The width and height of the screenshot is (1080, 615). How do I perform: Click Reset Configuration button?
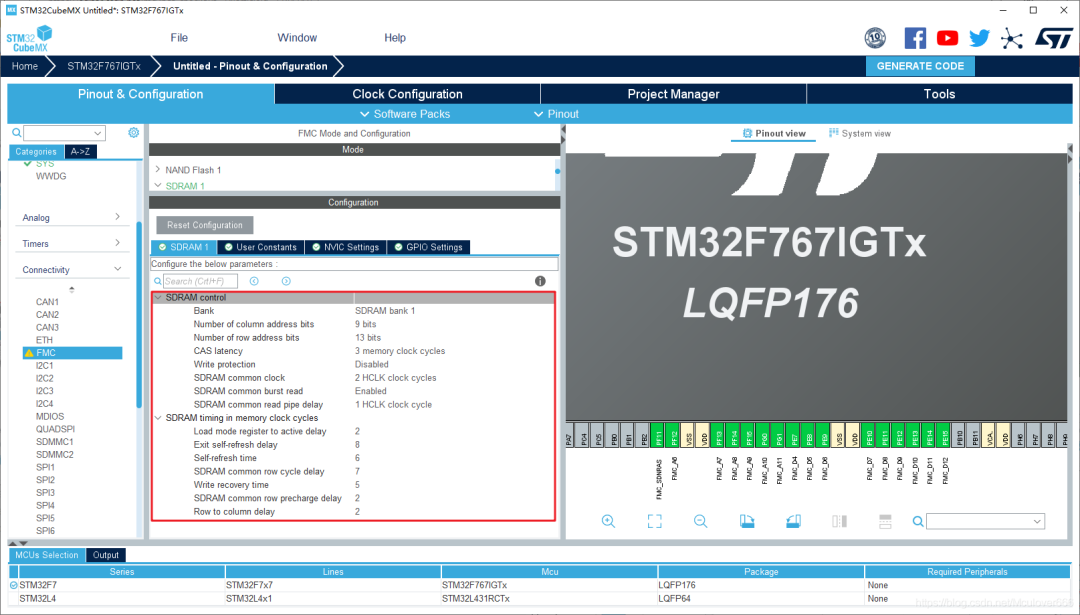pyautogui.click(x=205, y=225)
